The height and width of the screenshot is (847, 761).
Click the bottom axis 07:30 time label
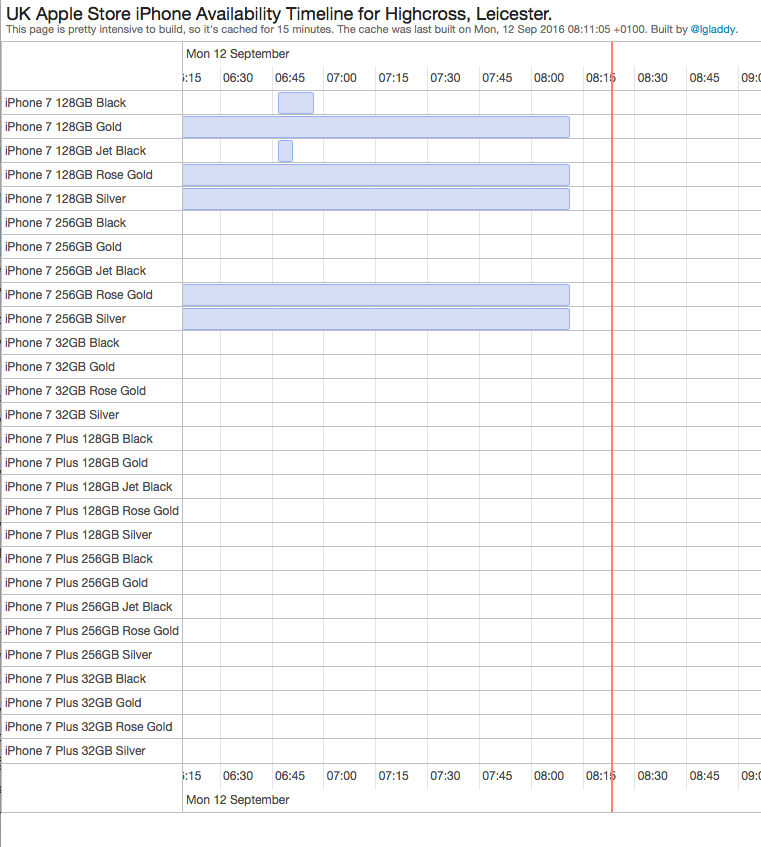[x=446, y=776]
